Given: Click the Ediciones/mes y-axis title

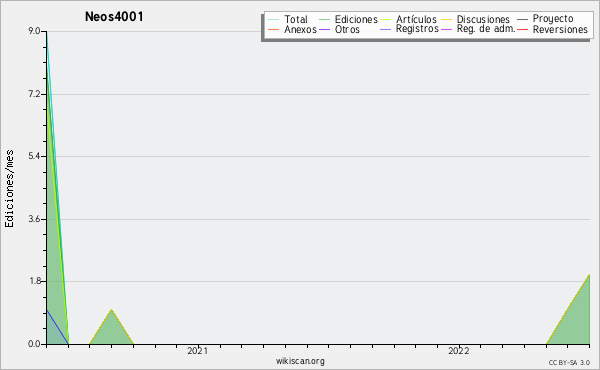Looking at the screenshot, I should (9, 188).
